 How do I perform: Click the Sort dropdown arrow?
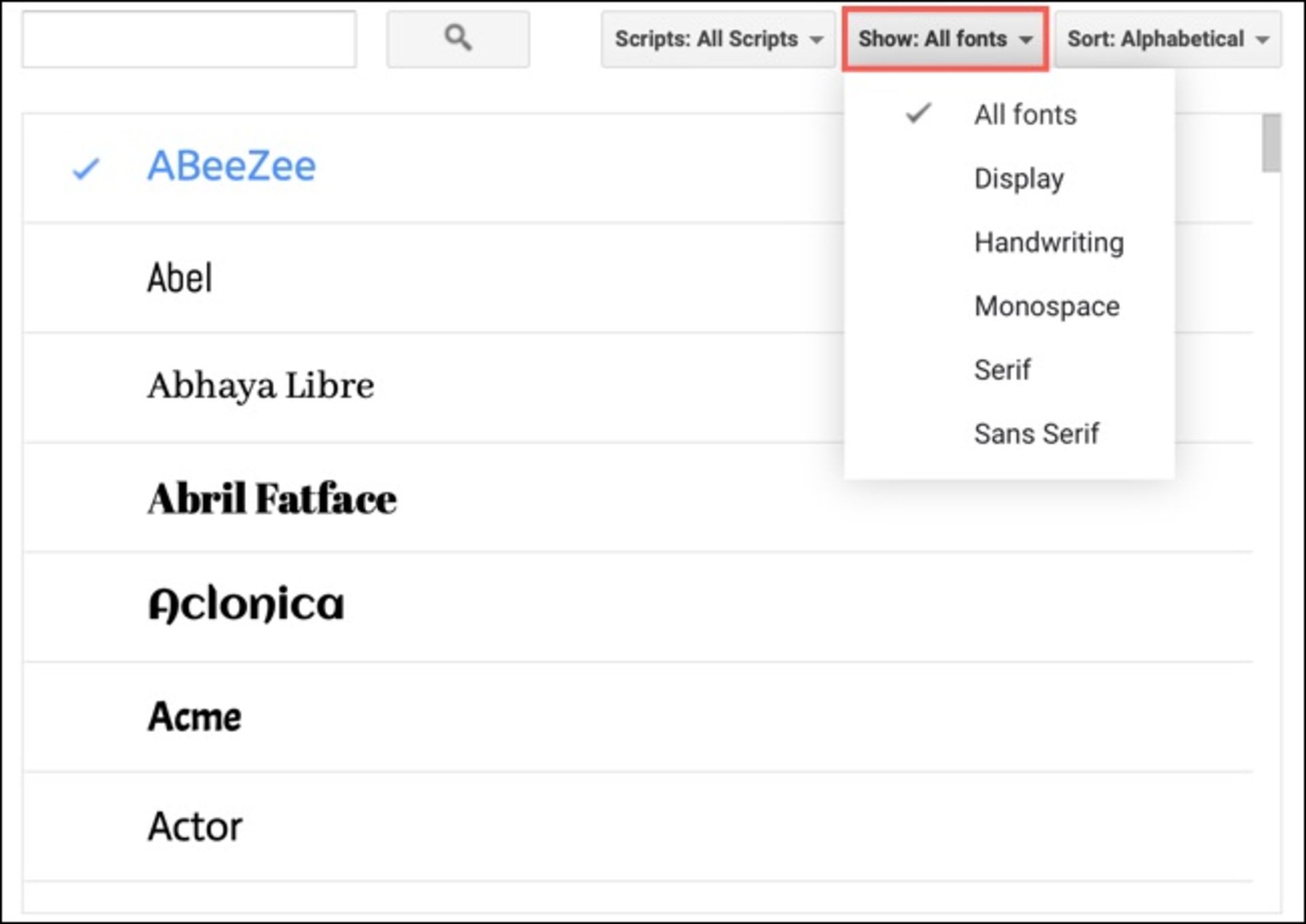point(1261,39)
